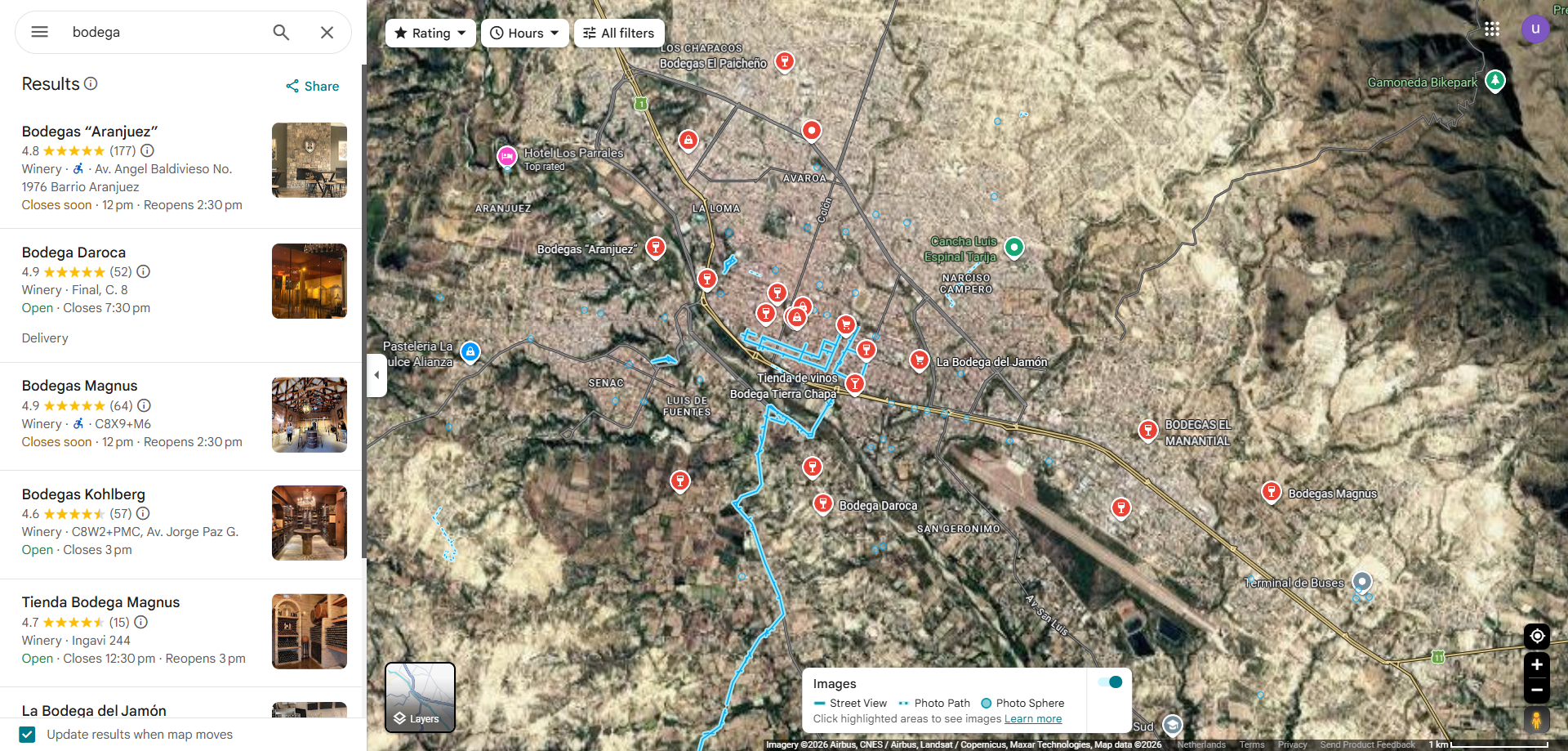Image resolution: width=1568 pixels, height=751 pixels.
Task: Select the Tienda Bodega Magnus result title
Action: click(100, 602)
